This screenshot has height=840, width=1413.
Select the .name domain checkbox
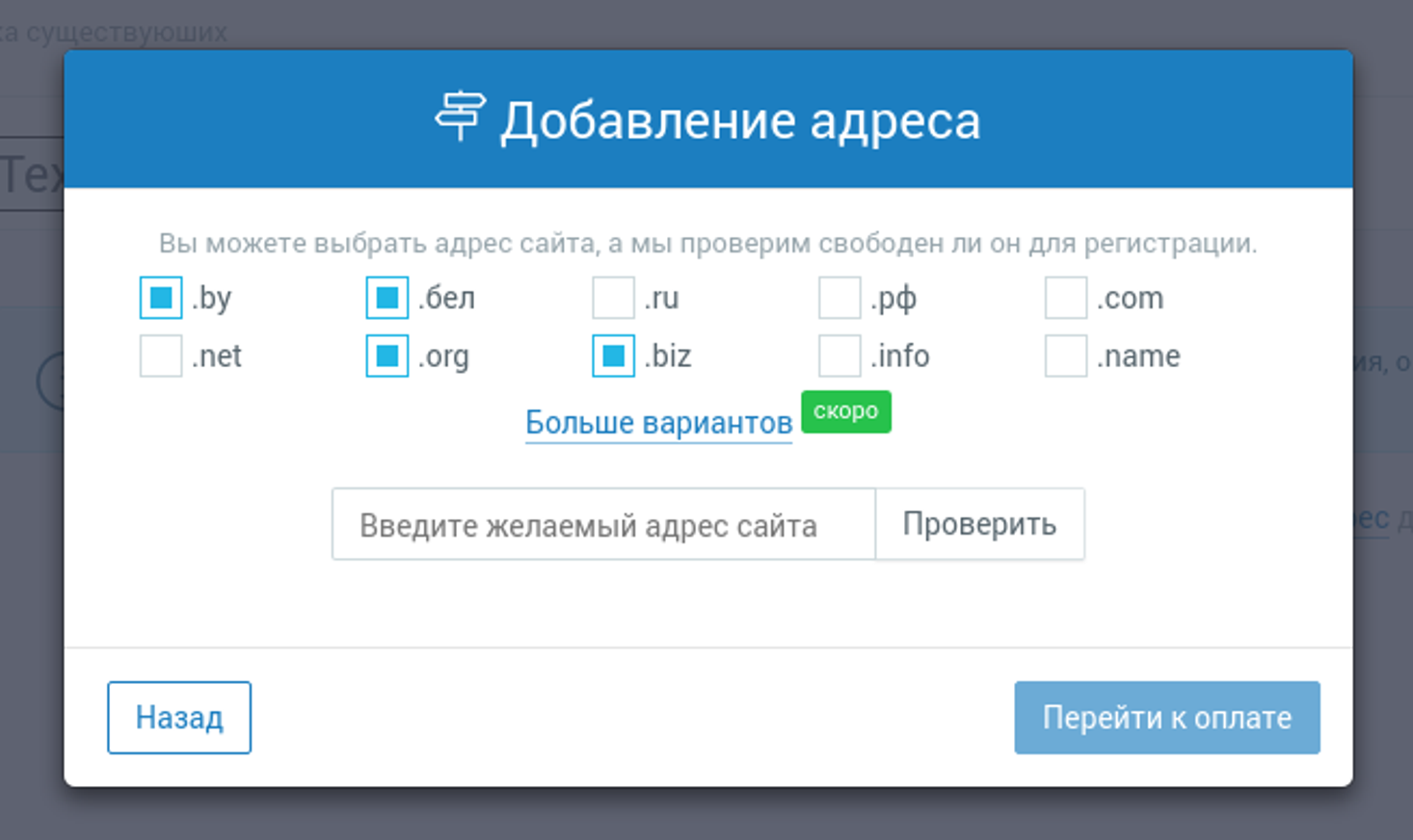click(1066, 356)
